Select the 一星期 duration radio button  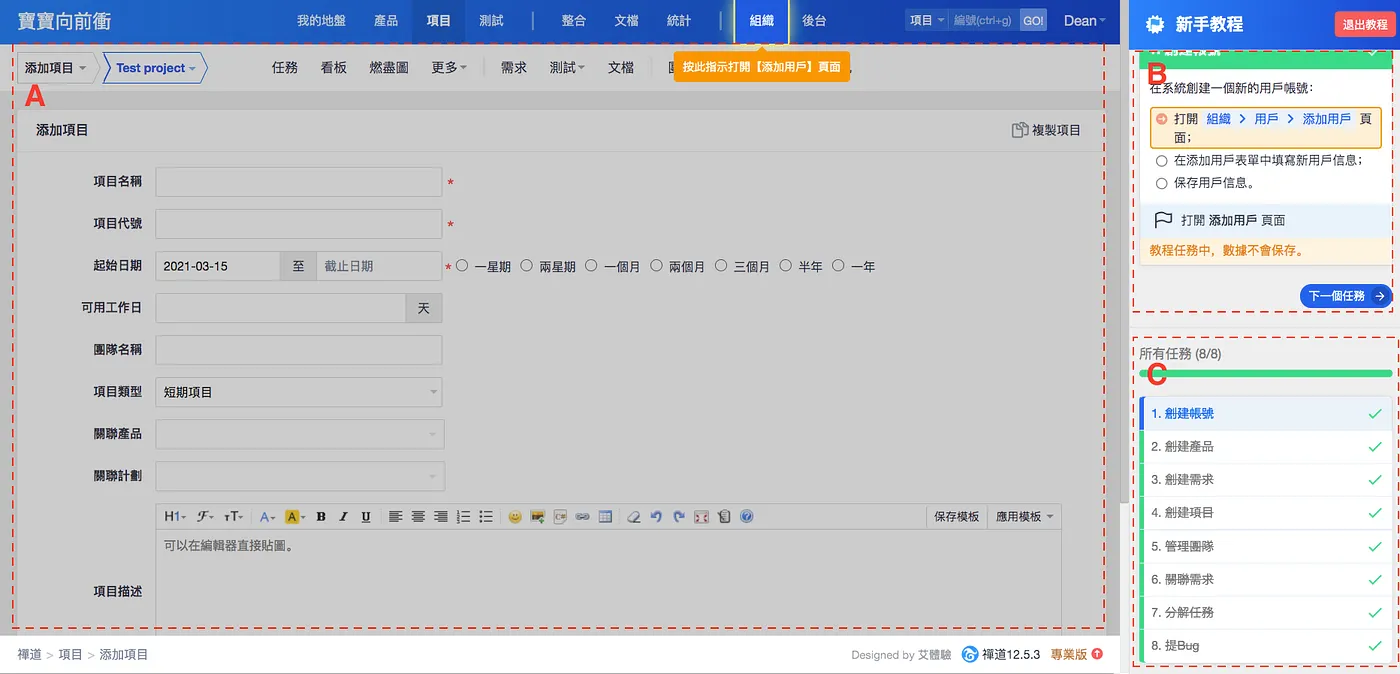coord(462,266)
